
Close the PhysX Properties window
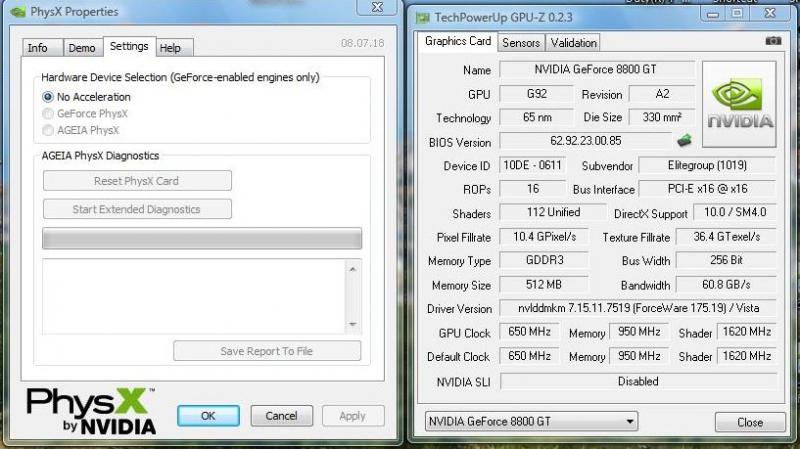tap(377, 7)
